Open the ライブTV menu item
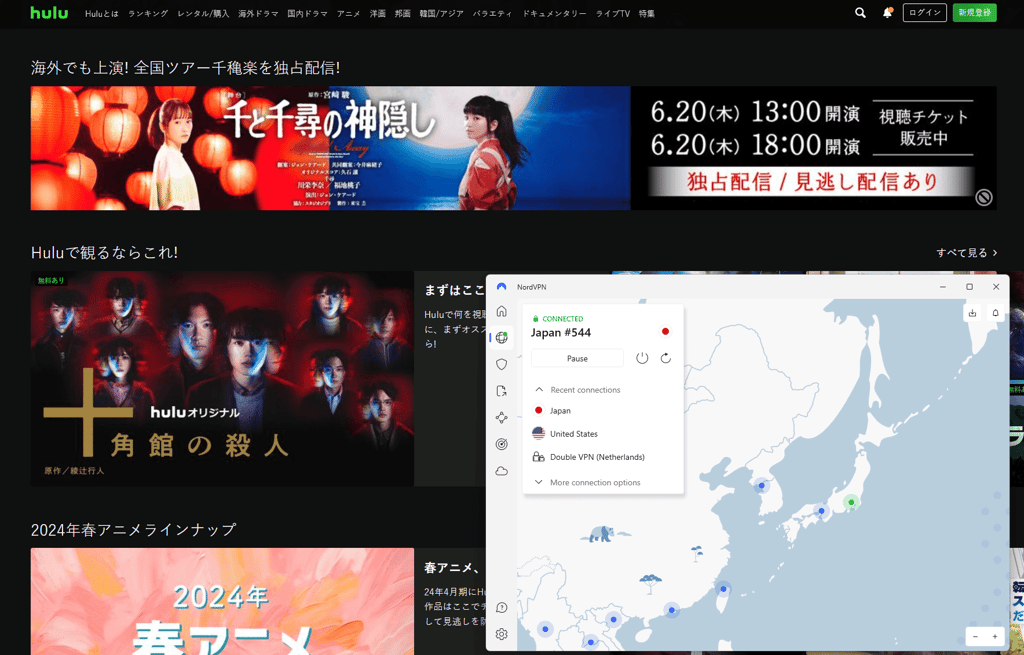The height and width of the screenshot is (655, 1024). 613,13
